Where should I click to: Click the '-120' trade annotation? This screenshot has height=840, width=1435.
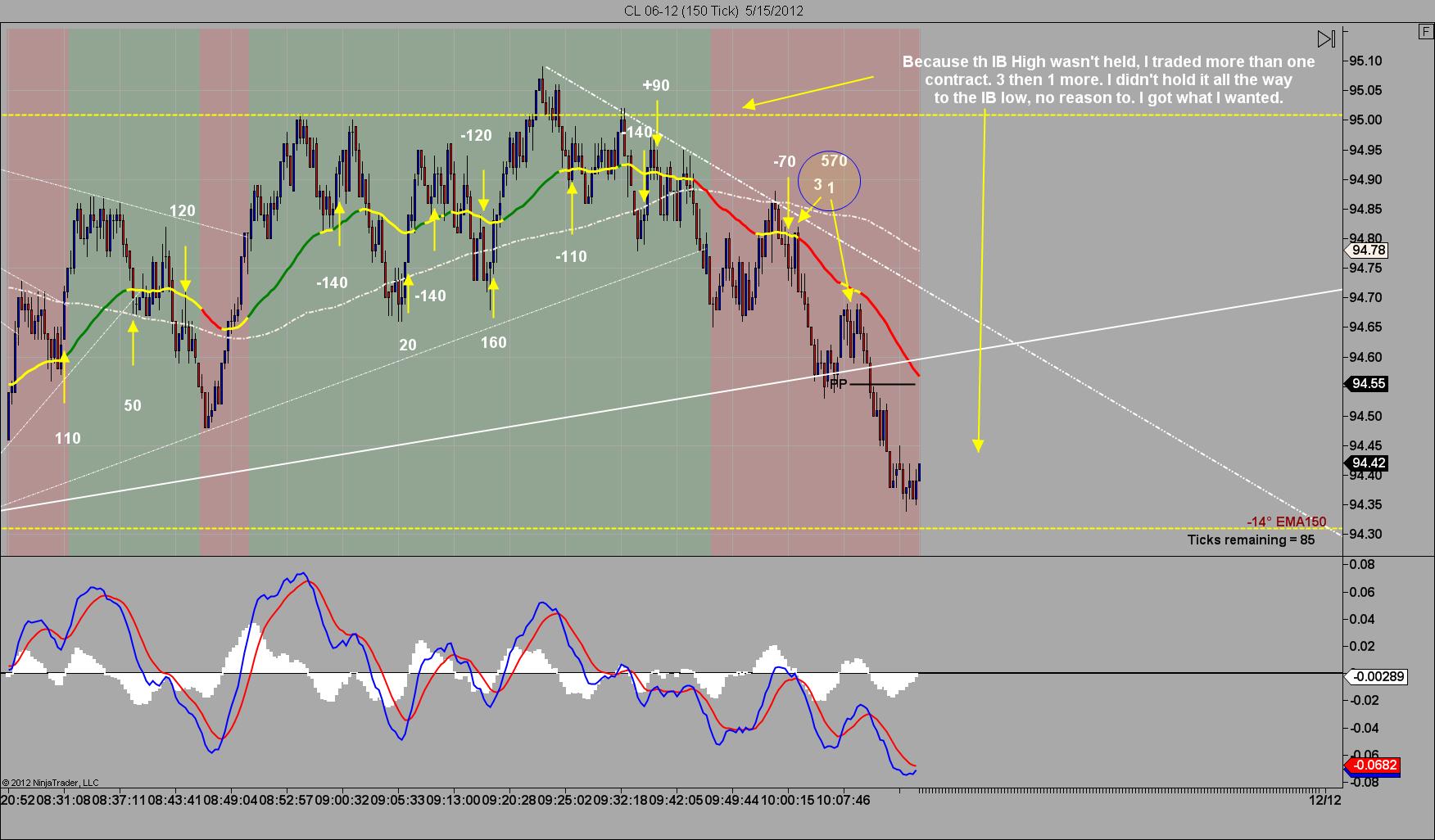point(476,136)
